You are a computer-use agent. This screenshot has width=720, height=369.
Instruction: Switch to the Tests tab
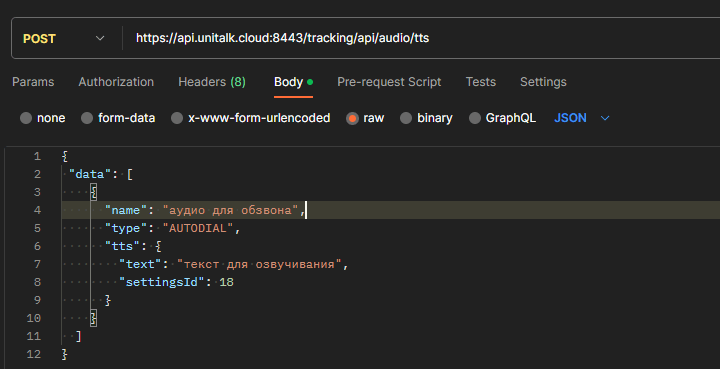pos(480,82)
